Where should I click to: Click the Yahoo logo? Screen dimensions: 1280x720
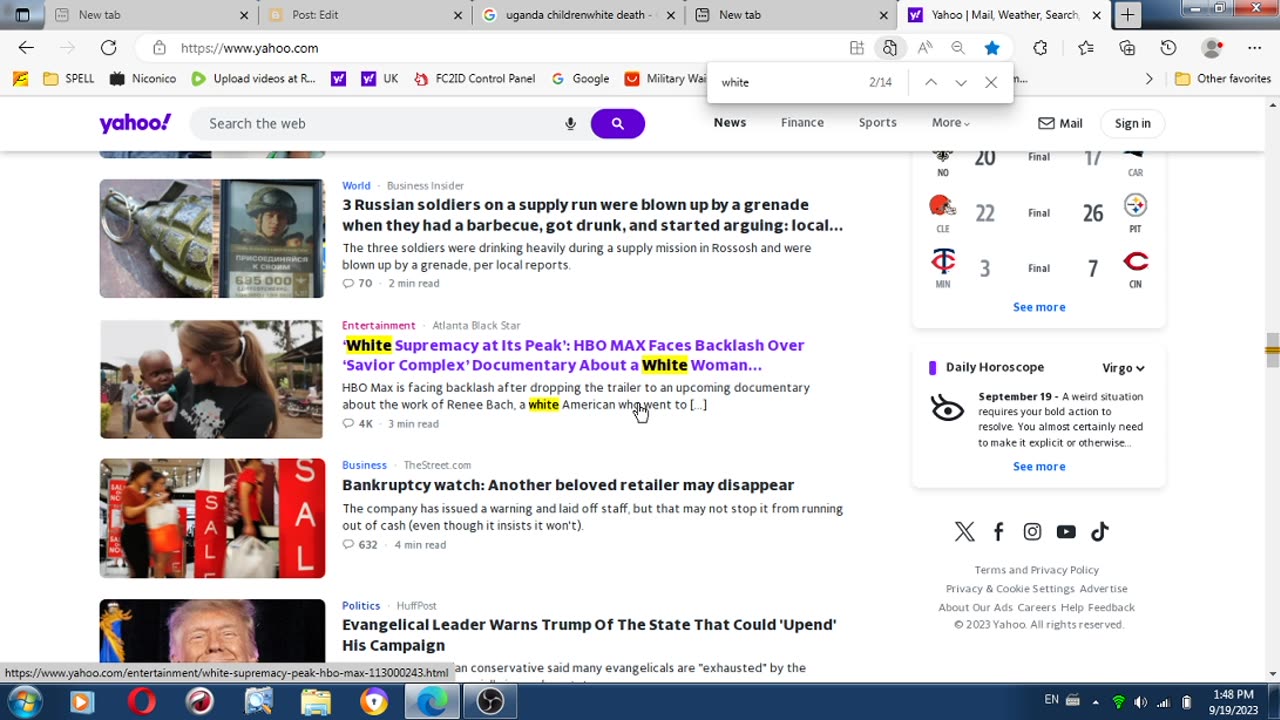(x=135, y=123)
